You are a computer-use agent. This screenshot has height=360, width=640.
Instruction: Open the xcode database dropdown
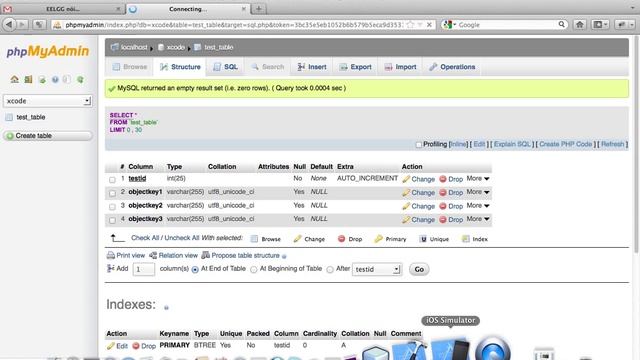tap(47, 101)
